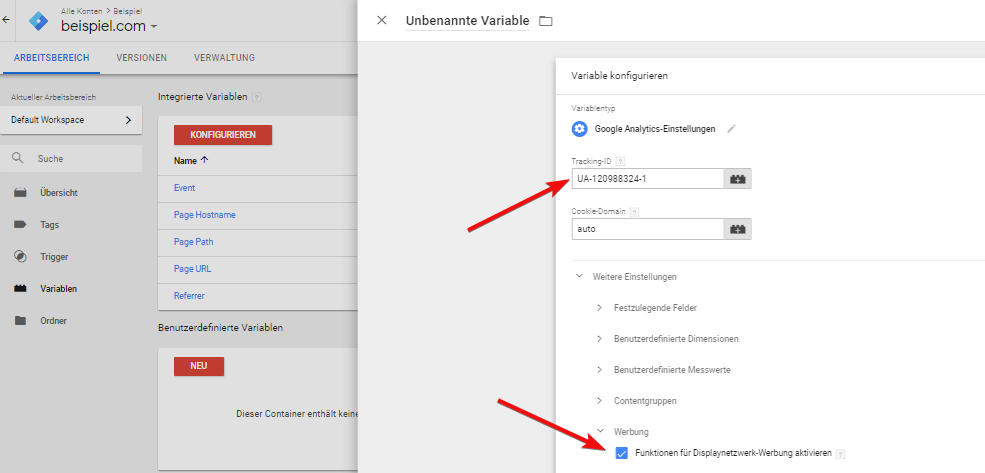This screenshot has height=473, width=985.
Task: Click the Ordner folder icon
Action: tap(20, 320)
